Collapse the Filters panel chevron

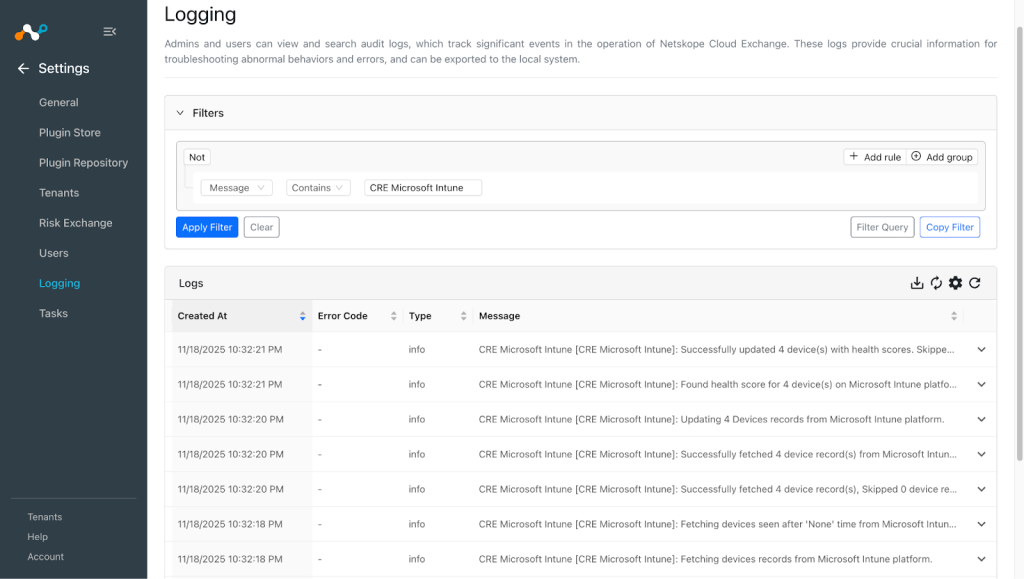pyautogui.click(x=180, y=113)
